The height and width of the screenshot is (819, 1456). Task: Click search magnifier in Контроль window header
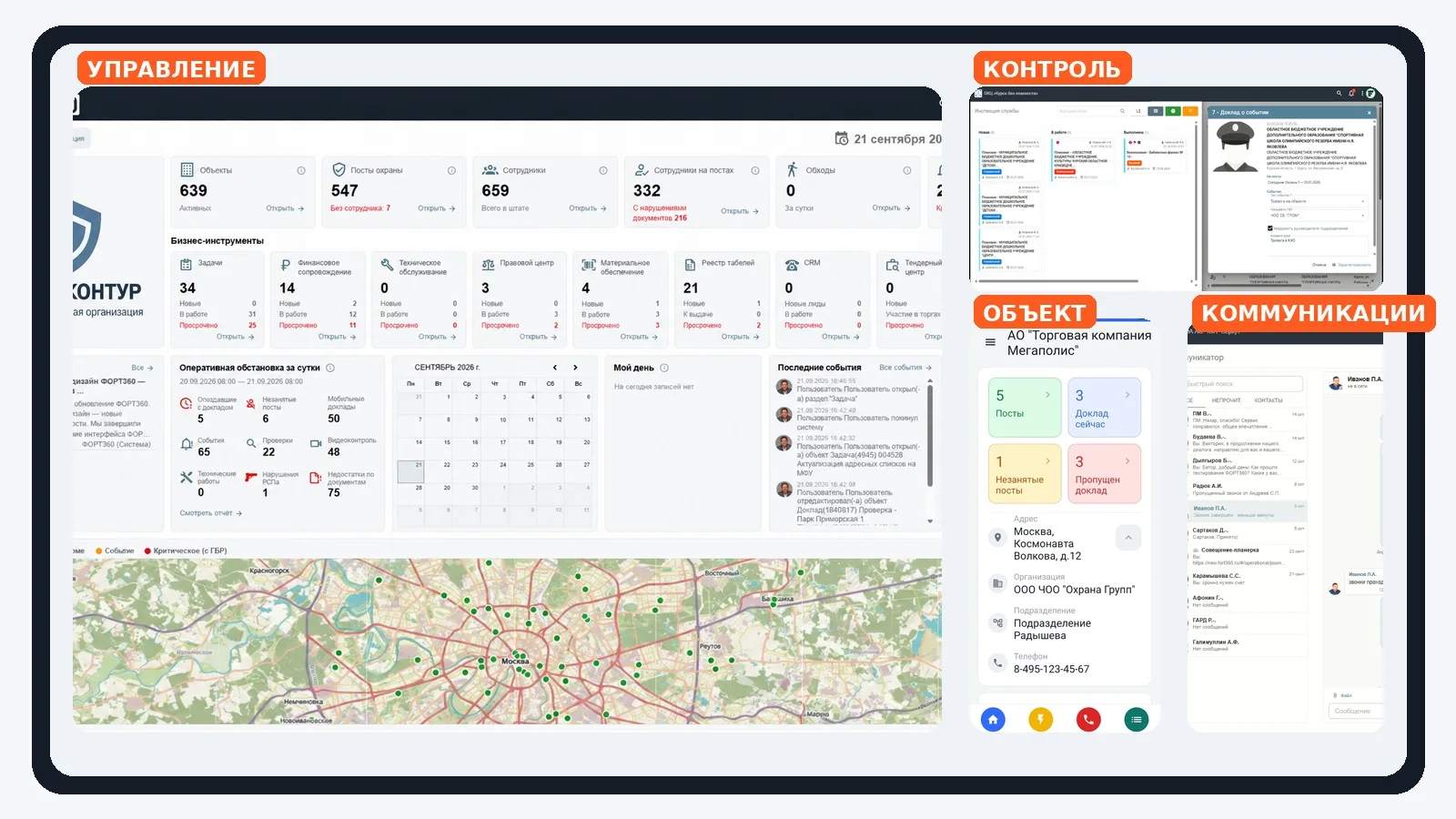(x=1339, y=93)
